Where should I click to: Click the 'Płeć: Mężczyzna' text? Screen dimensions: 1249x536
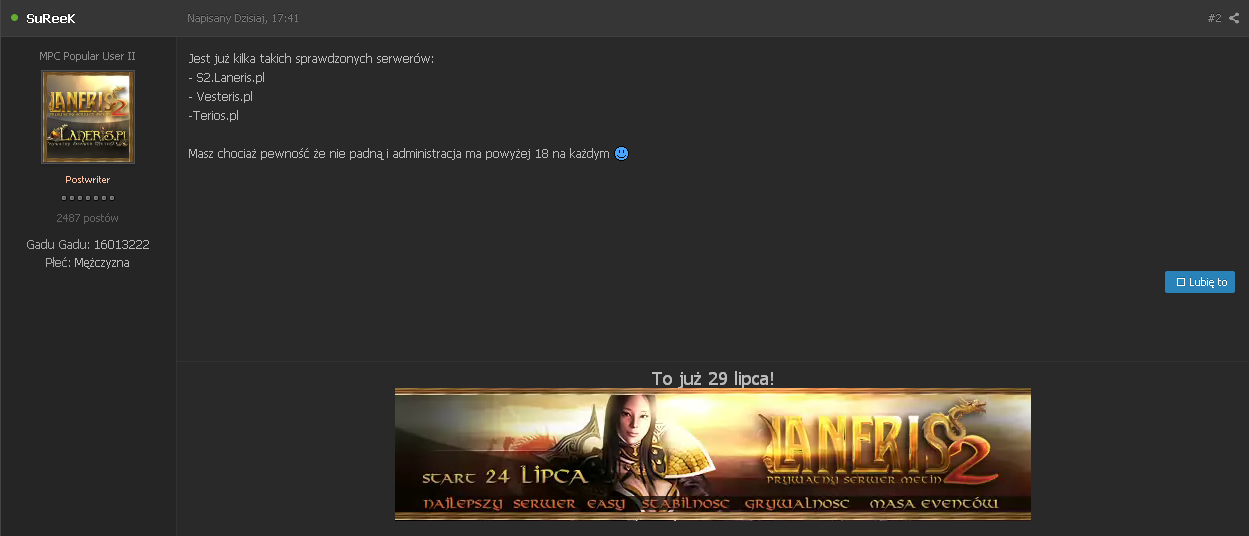[x=88, y=263]
